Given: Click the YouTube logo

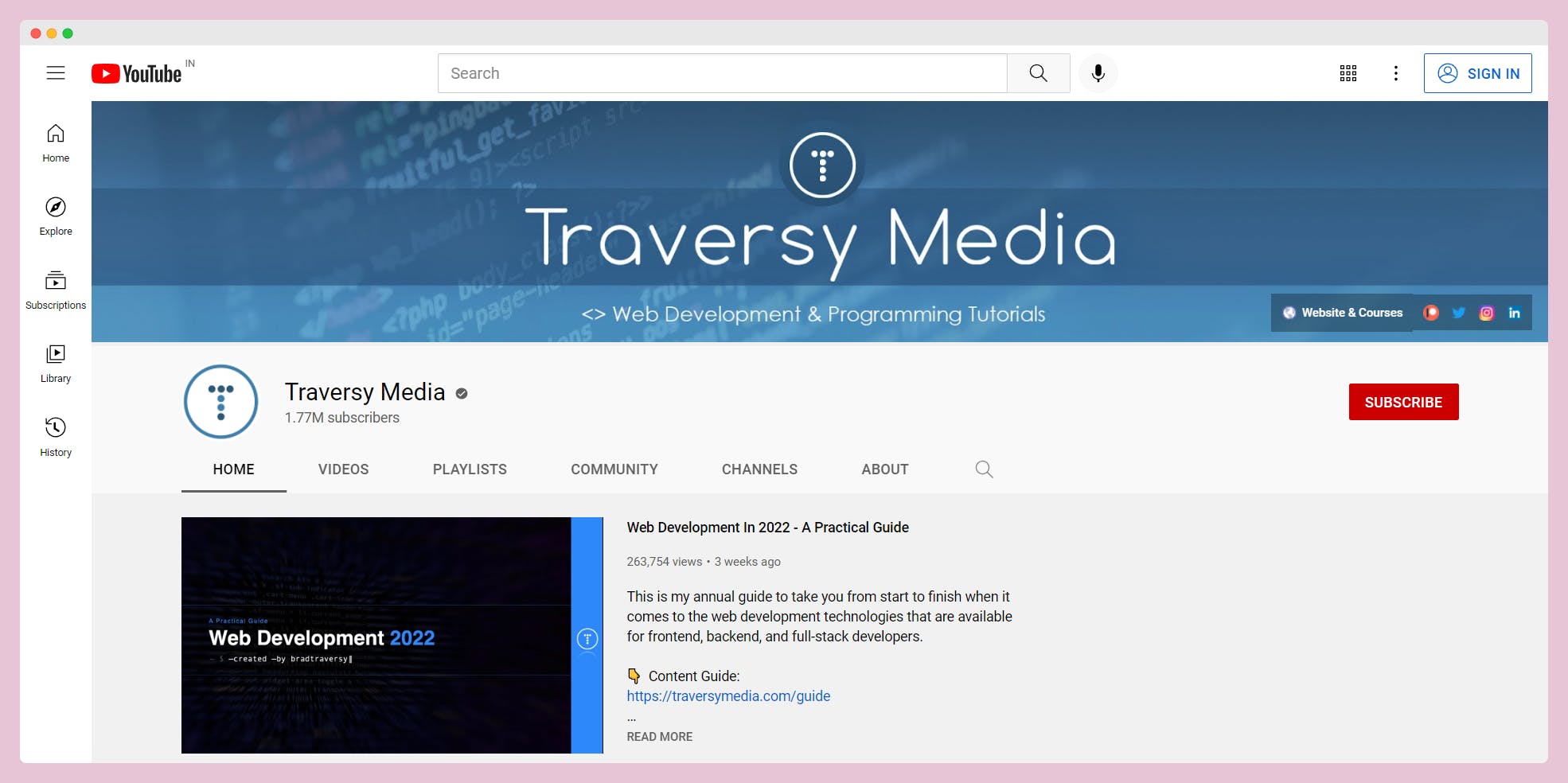Looking at the screenshot, I should [137, 74].
